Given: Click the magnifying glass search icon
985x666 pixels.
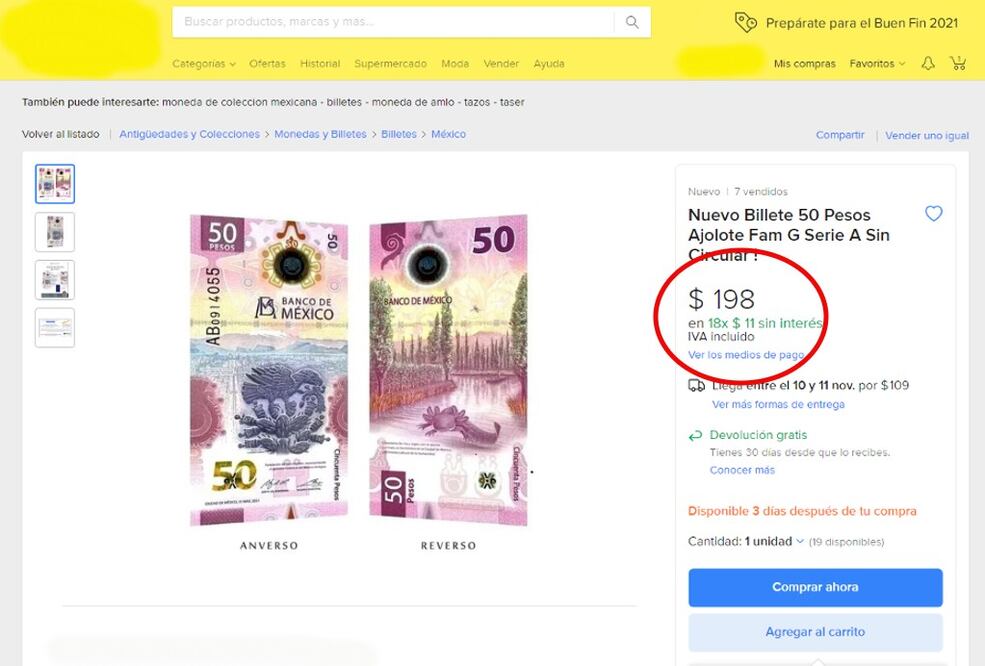Looking at the screenshot, I should click(x=630, y=20).
